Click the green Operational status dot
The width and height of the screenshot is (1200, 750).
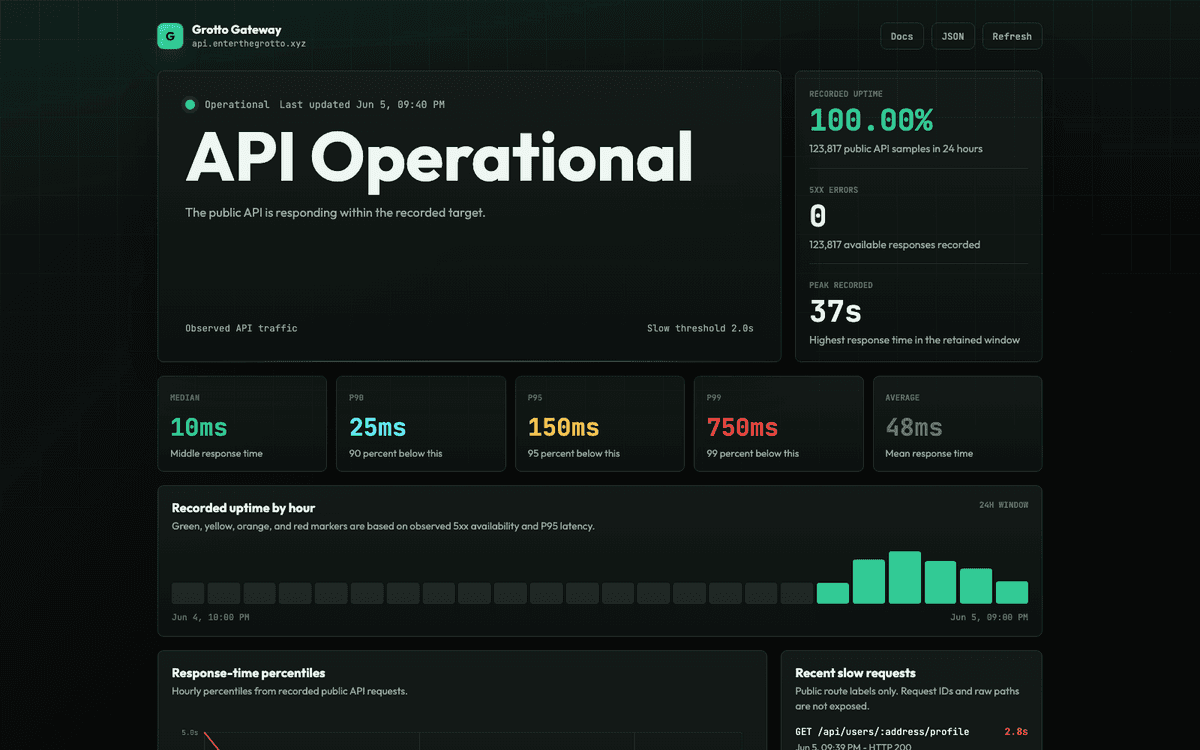point(190,104)
